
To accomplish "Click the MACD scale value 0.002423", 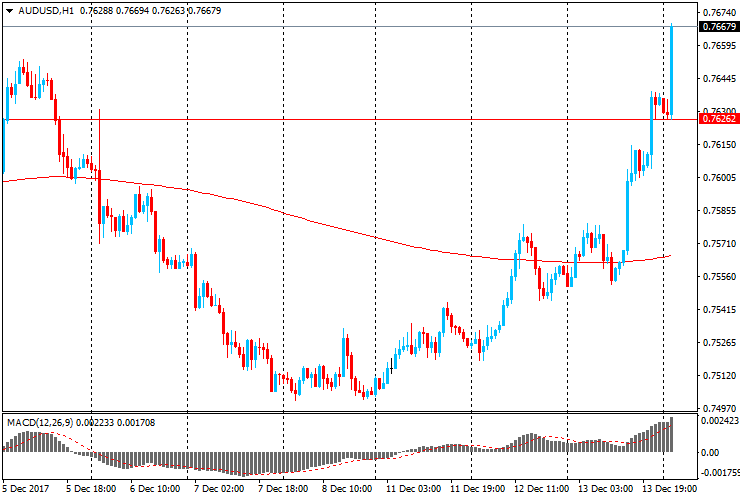I will 720,421.
